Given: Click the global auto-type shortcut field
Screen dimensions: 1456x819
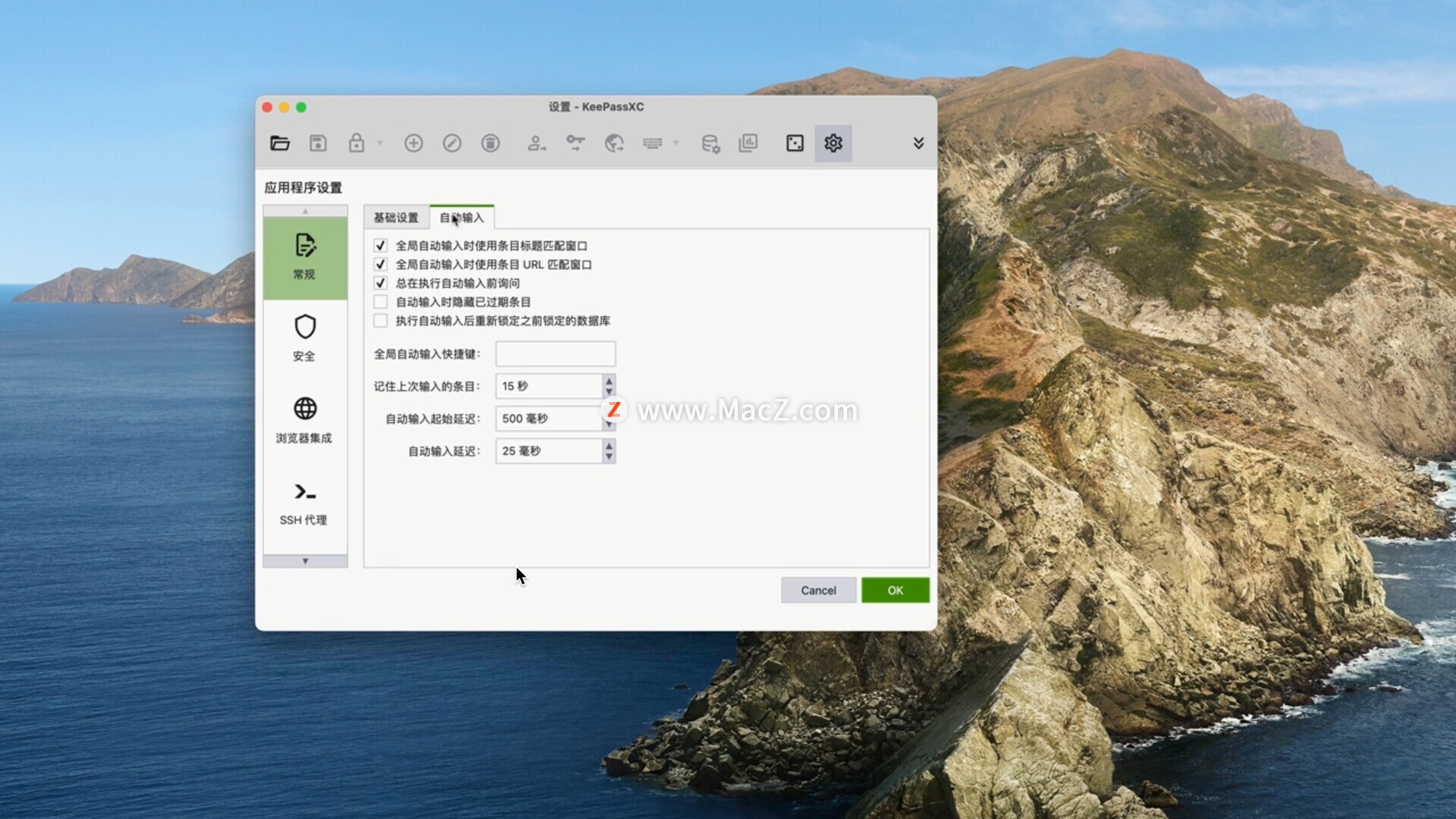Looking at the screenshot, I should [555, 353].
